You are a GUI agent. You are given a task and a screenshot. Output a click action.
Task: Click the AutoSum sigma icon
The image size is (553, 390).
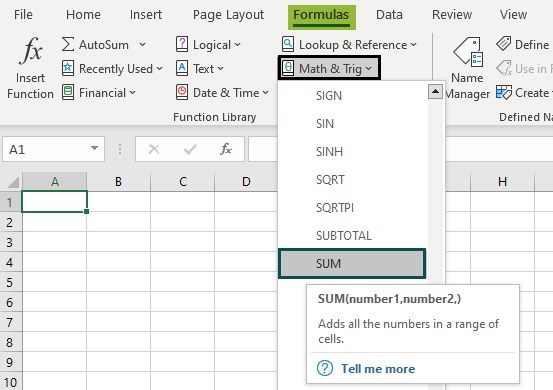click(68, 44)
